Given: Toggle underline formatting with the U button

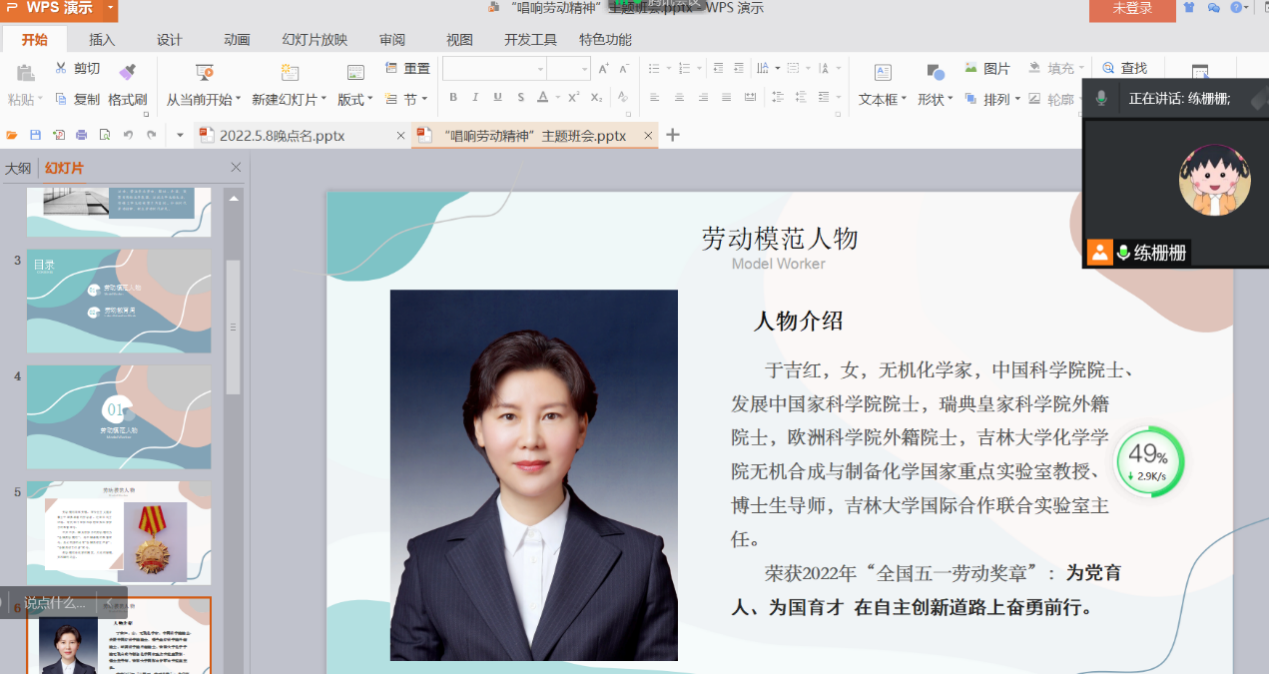Looking at the screenshot, I should click(497, 98).
